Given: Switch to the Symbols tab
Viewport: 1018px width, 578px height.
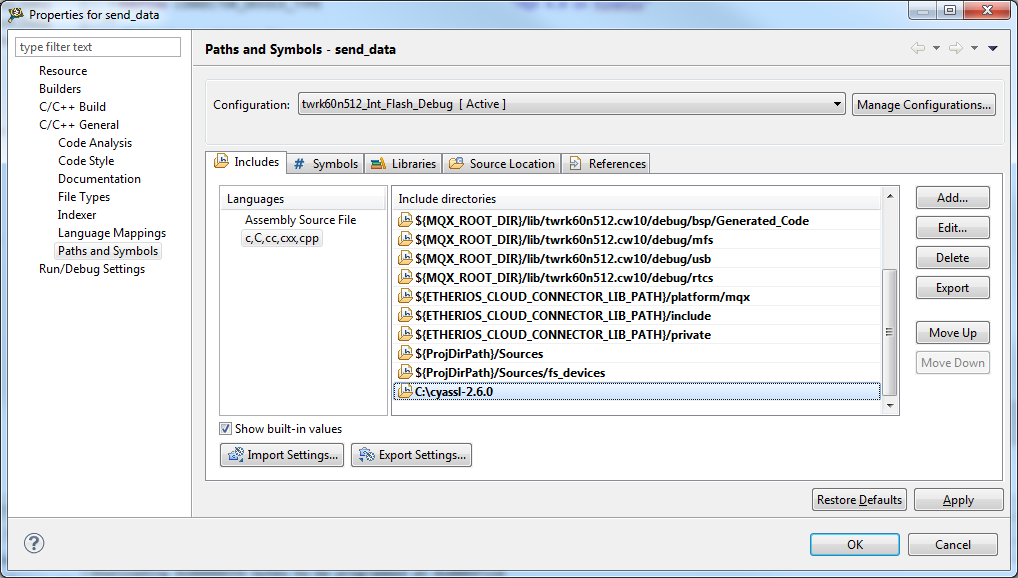Looking at the screenshot, I should pos(325,163).
